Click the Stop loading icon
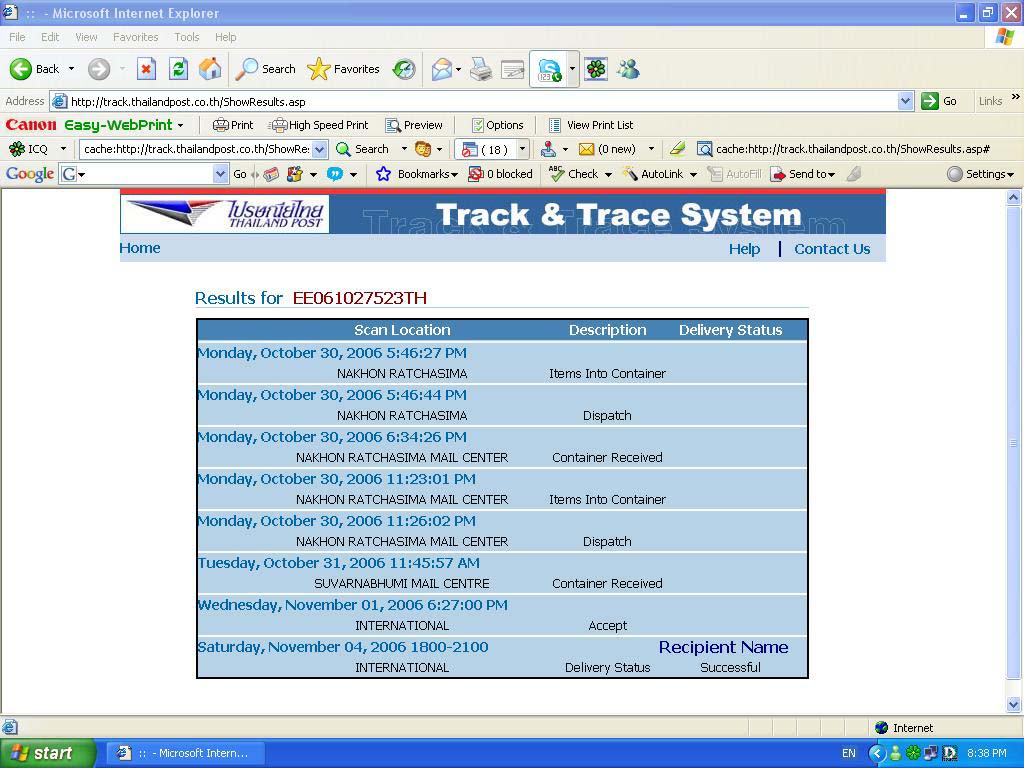 (x=146, y=69)
